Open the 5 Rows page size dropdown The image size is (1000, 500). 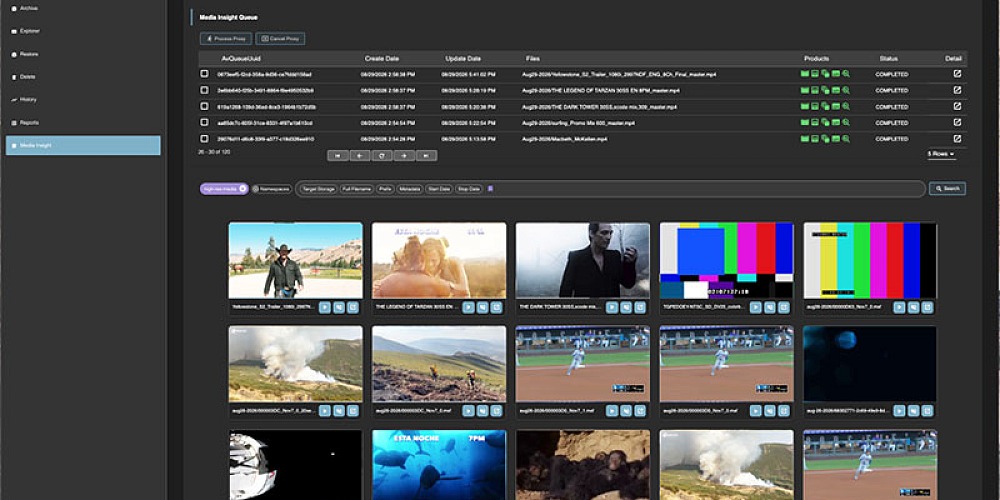(941, 154)
